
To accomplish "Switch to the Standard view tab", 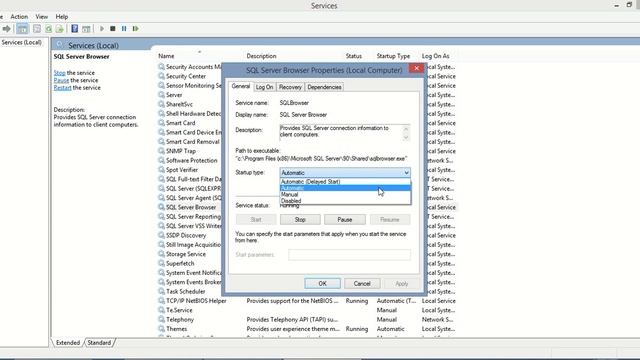I will point(99,342).
